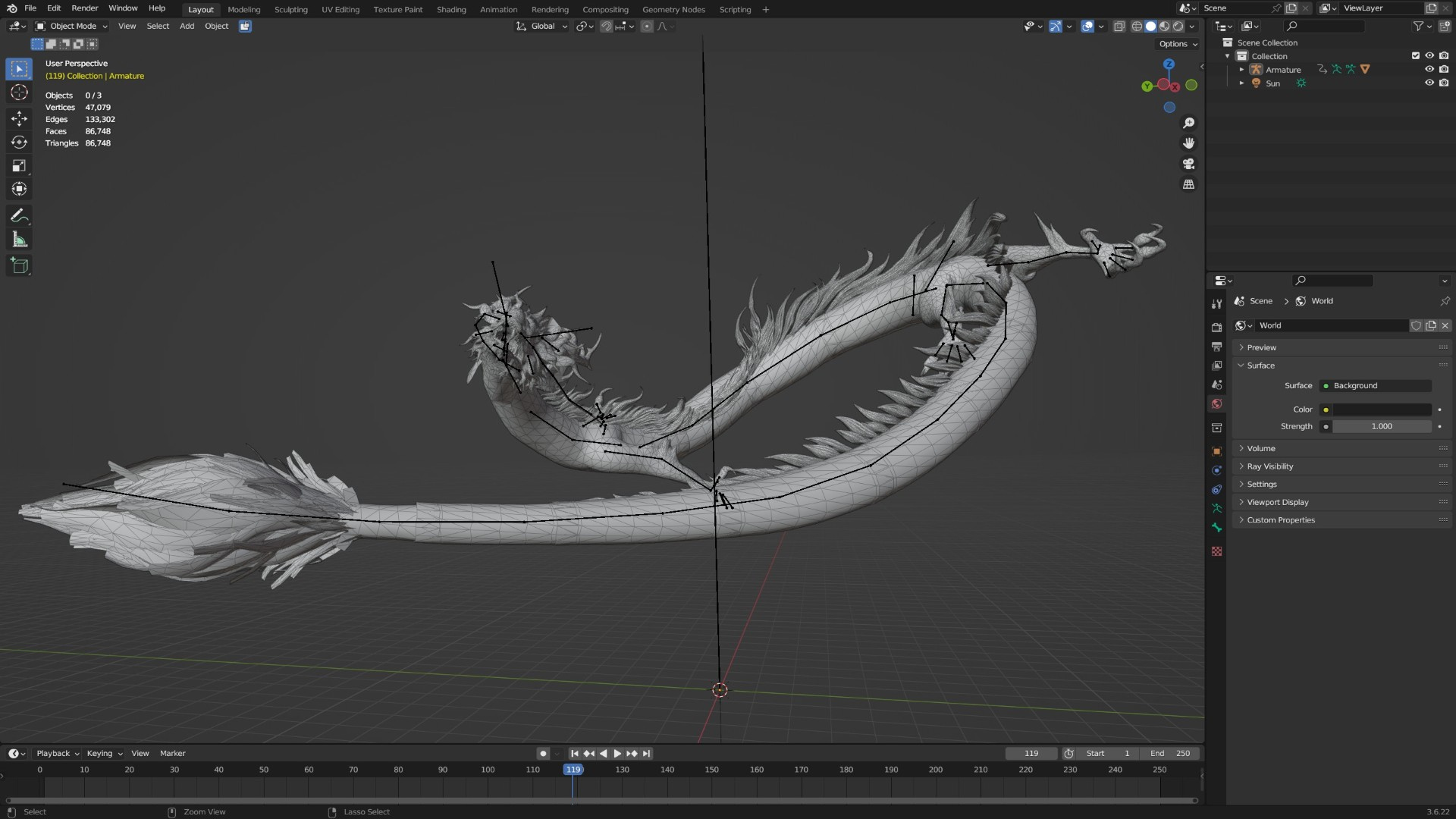Screen dimensions: 1456x819
Task: Switch to the Geometry Nodes workspace tab
Action: (x=673, y=9)
